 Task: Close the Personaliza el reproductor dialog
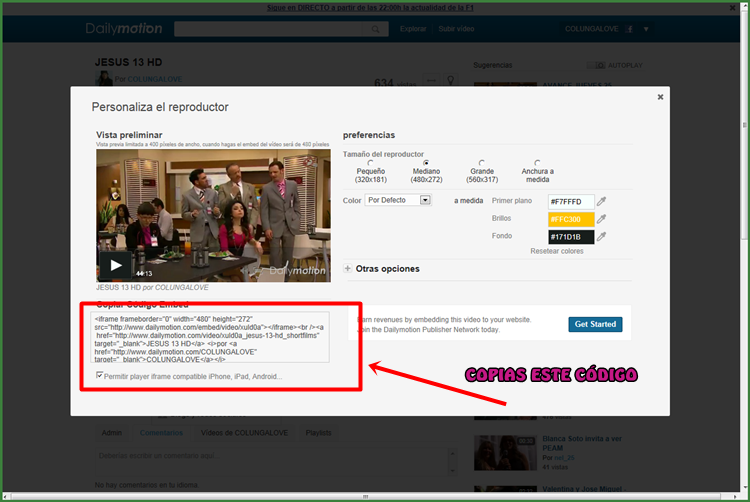(x=660, y=97)
